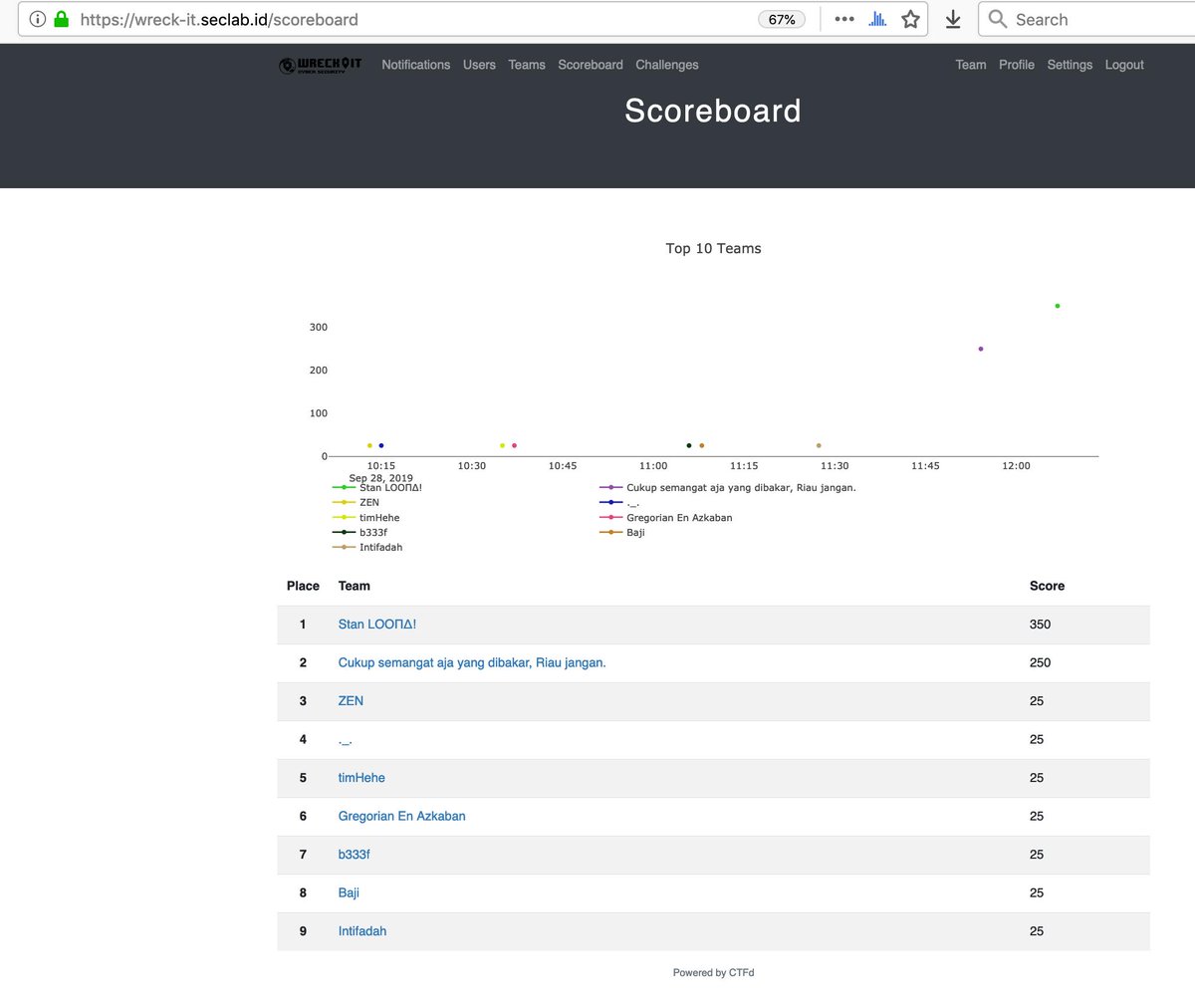This screenshot has width=1195, height=1008.
Task: Reset the 67% zoom level badge
Action: coord(782,19)
